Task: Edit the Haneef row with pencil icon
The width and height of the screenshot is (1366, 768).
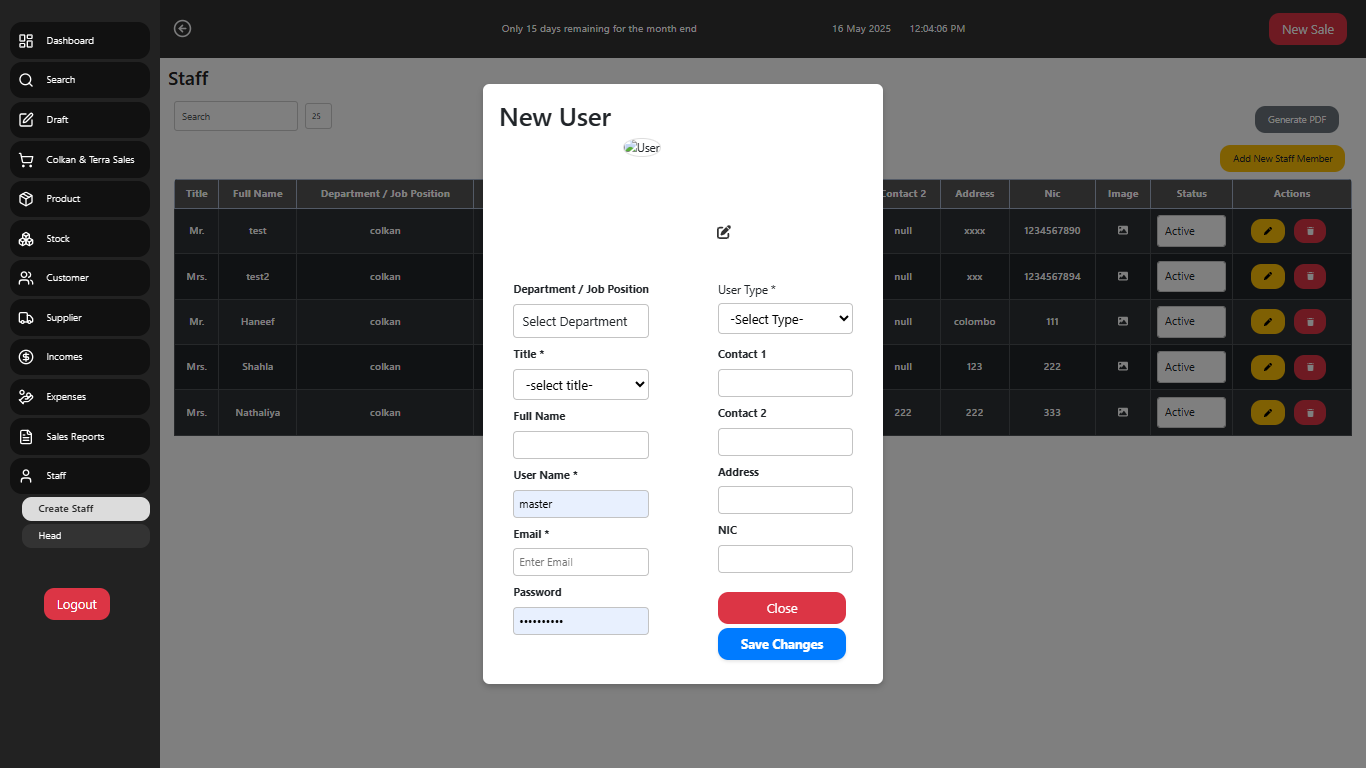Action: tap(1268, 322)
